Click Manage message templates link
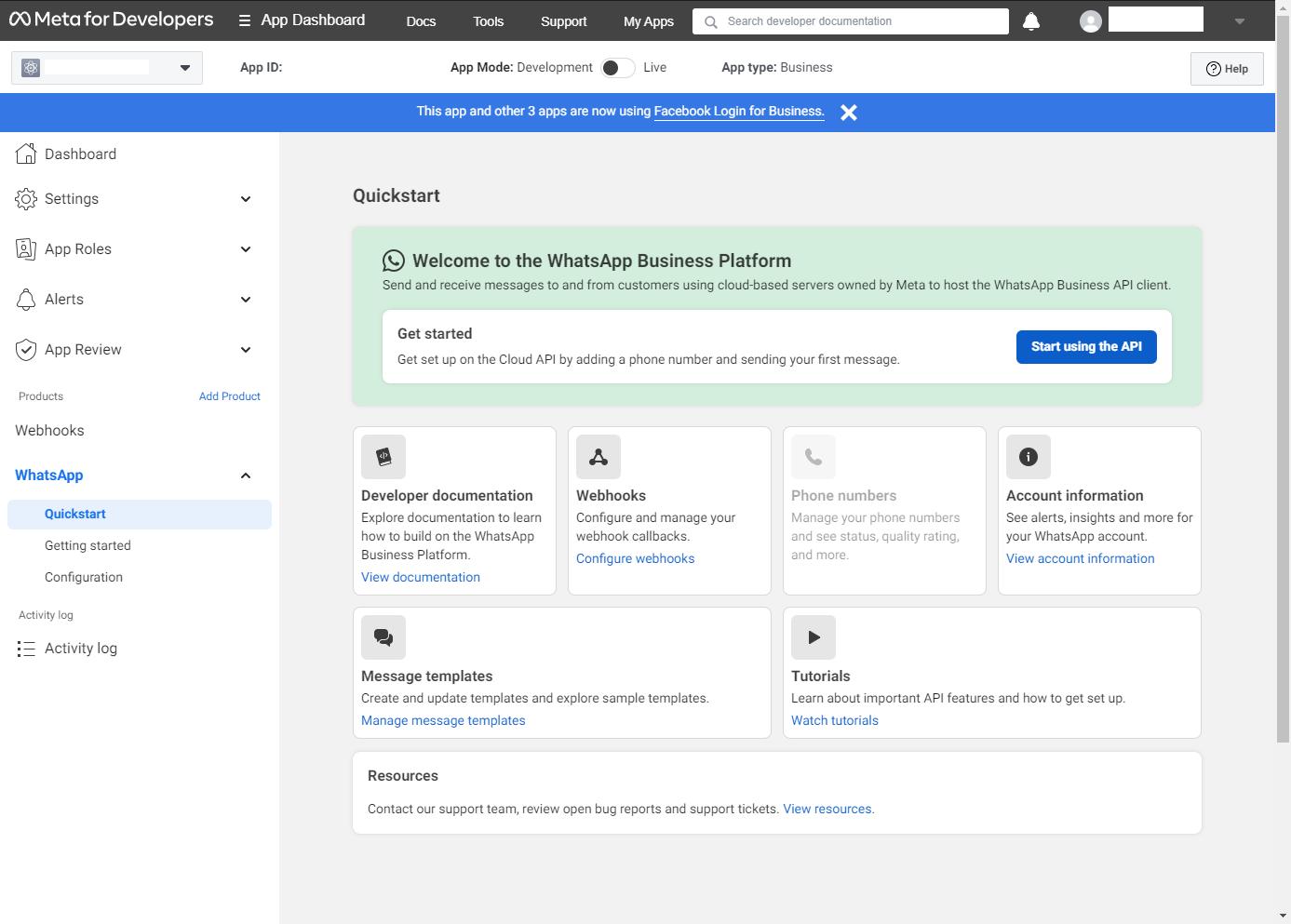1291x924 pixels. click(x=443, y=721)
